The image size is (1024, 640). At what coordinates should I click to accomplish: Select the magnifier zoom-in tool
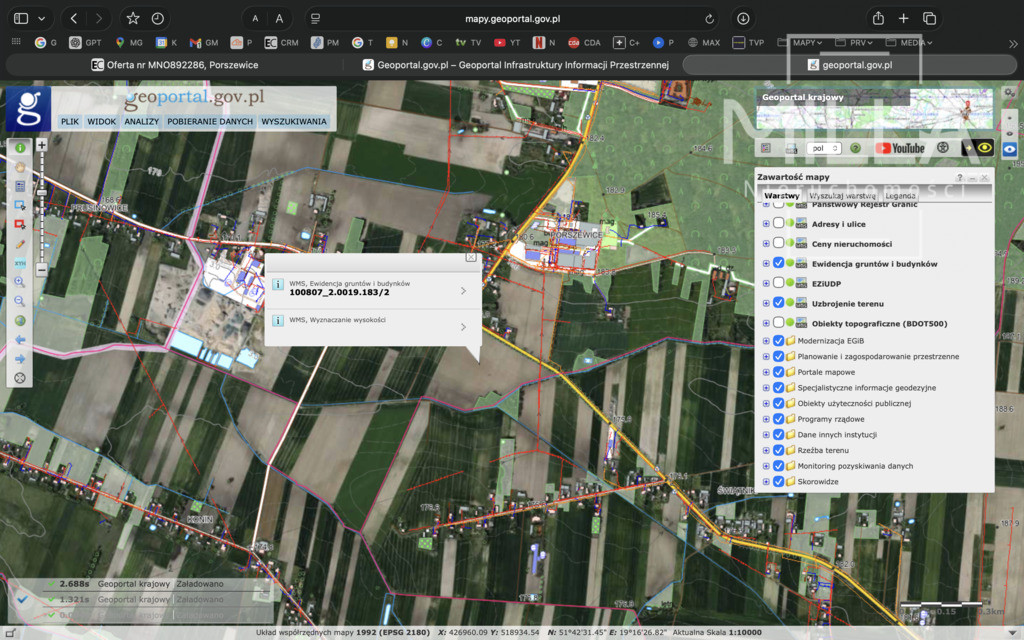20,282
